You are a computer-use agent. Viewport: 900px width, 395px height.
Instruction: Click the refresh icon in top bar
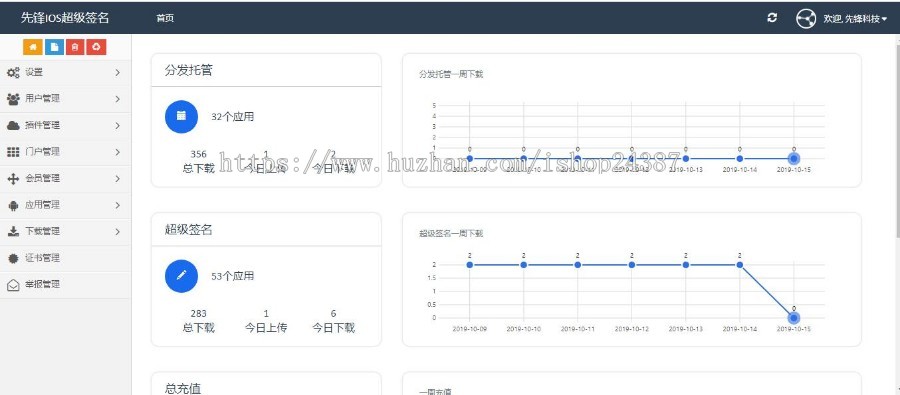point(772,18)
